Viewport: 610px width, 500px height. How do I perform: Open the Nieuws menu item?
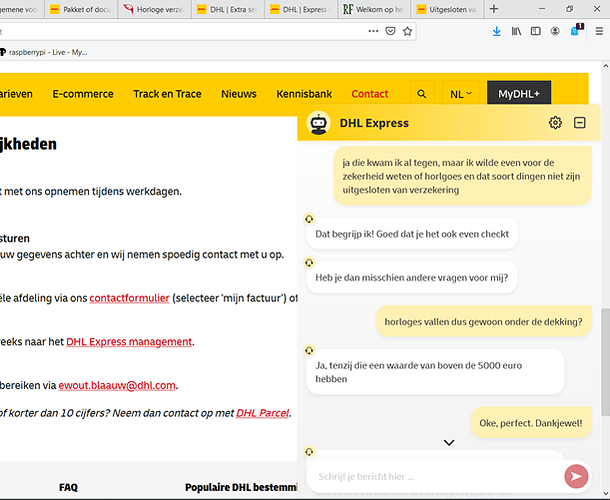[x=239, y=94]
